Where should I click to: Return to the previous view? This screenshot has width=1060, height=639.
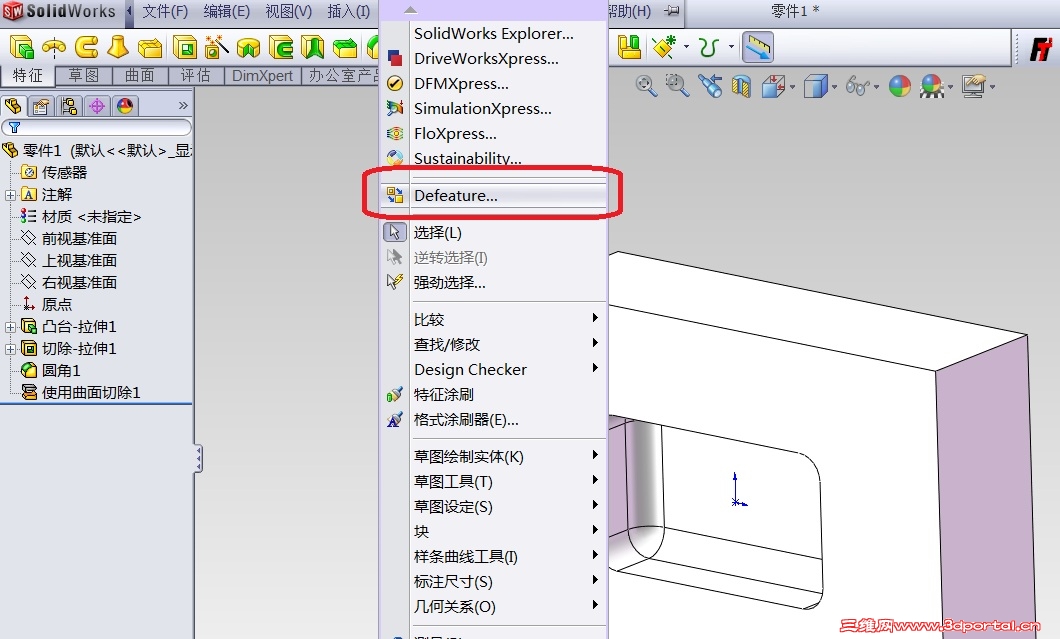[710, 86]
